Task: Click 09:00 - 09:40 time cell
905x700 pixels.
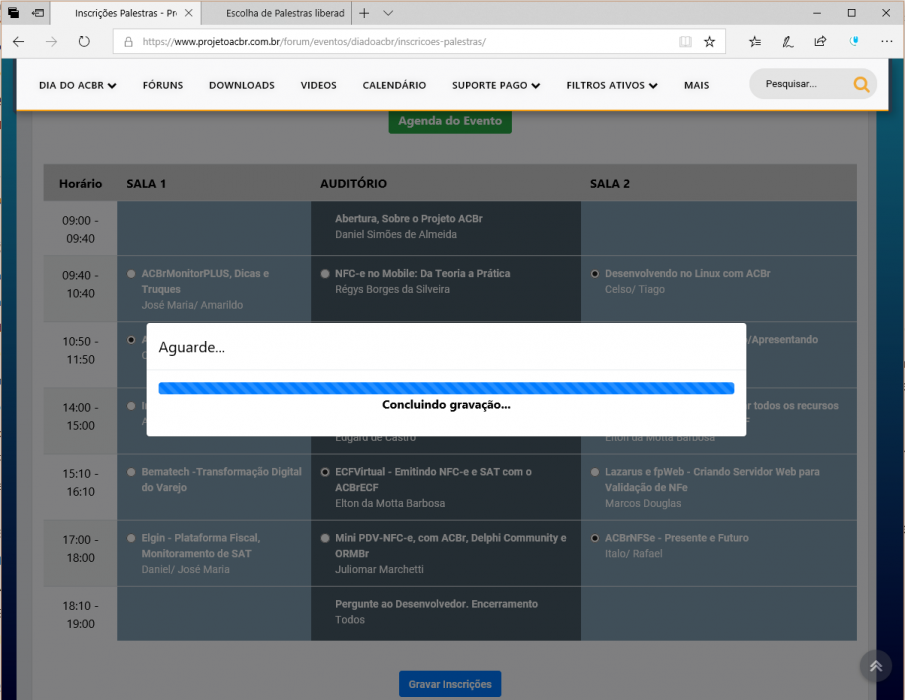Action: click(x=80, y=229)
